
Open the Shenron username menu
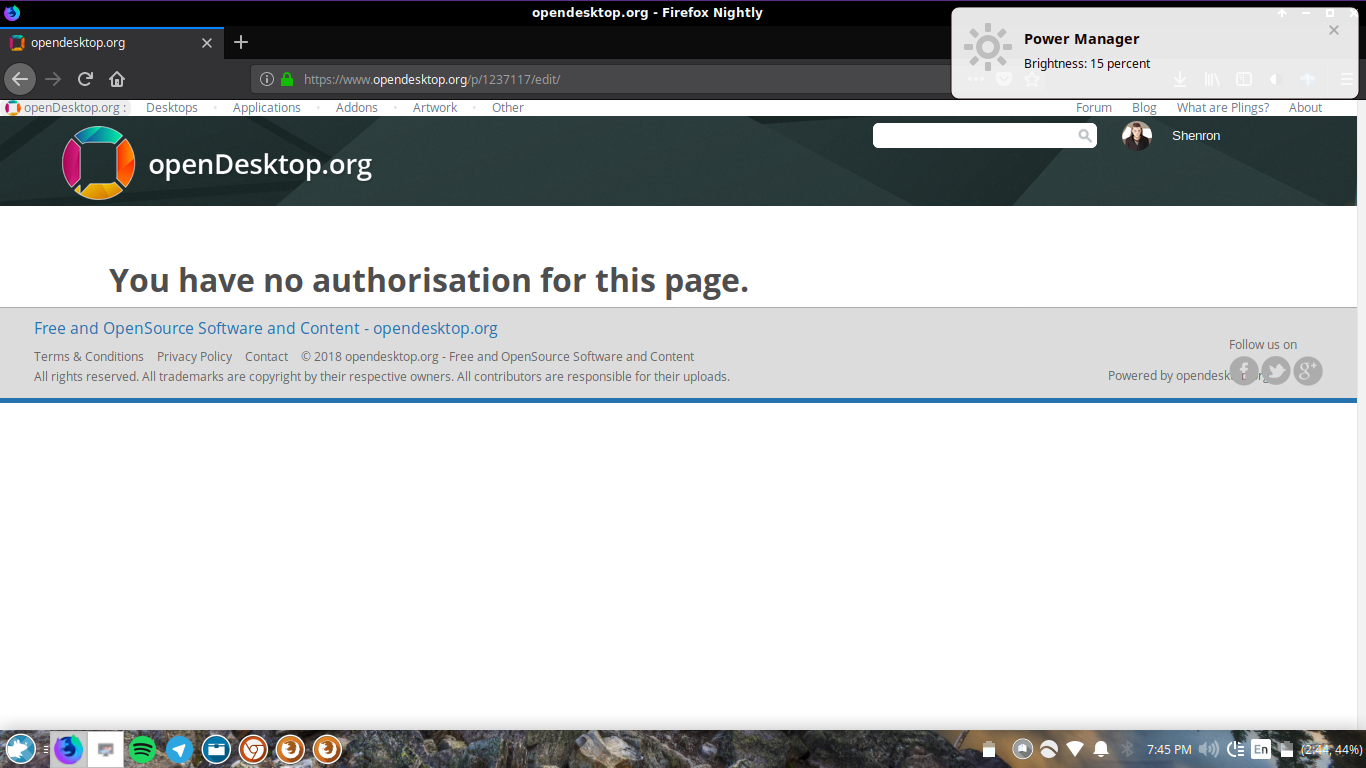[x=1196, y=136]
